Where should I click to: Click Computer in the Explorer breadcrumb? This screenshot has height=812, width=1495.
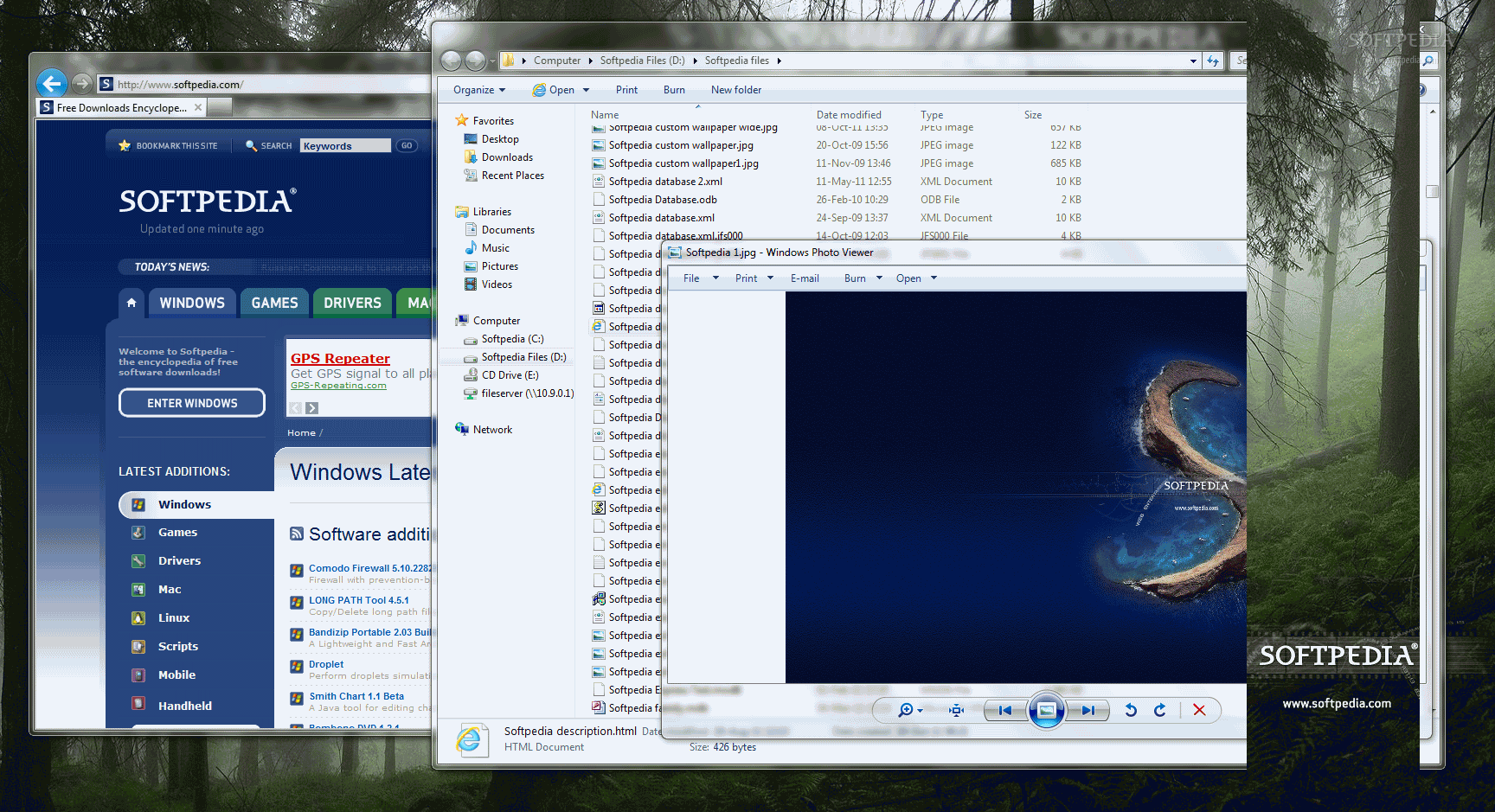(x=557, y=61)
